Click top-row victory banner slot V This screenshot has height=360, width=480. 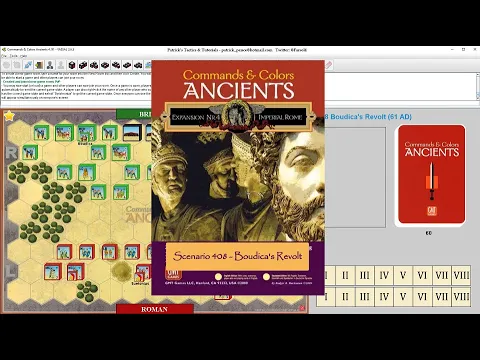pyautogui.click(x=403, y=275)
